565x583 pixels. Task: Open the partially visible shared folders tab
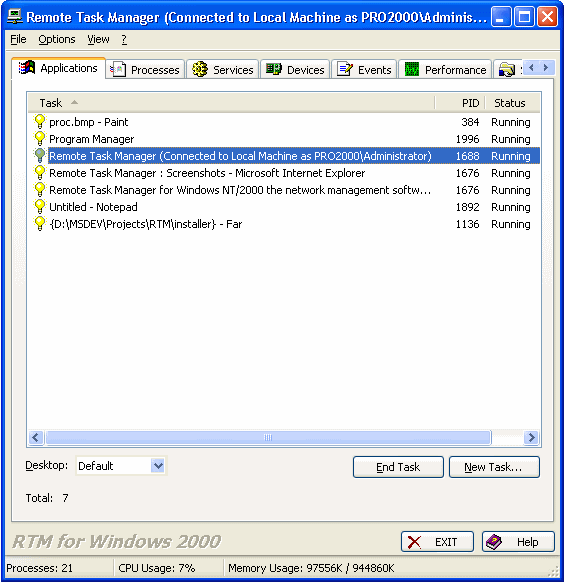coord(507,70)
